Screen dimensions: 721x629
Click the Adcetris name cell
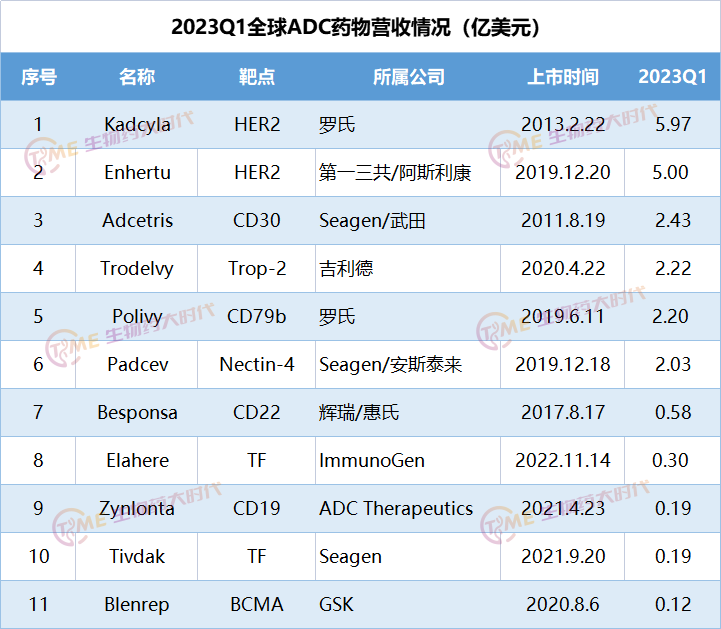pos(137,221)
